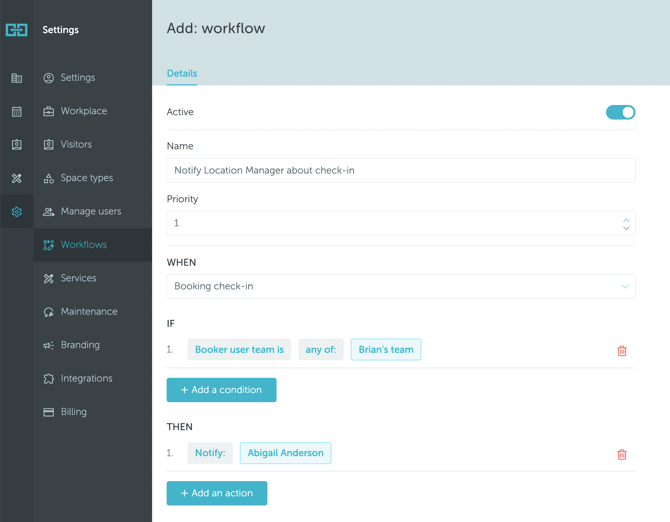Click the gear icon in left rail
670x522 pixels.
[17, 212]
